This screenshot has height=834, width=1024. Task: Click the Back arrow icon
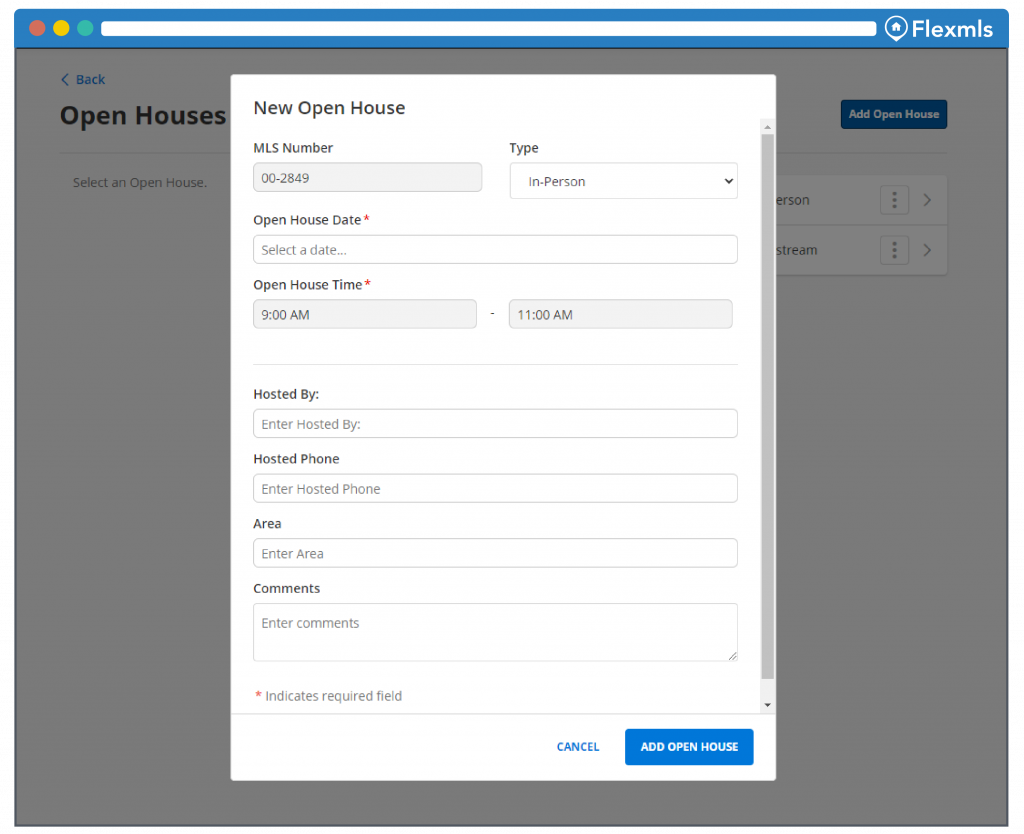coord(65,80)
